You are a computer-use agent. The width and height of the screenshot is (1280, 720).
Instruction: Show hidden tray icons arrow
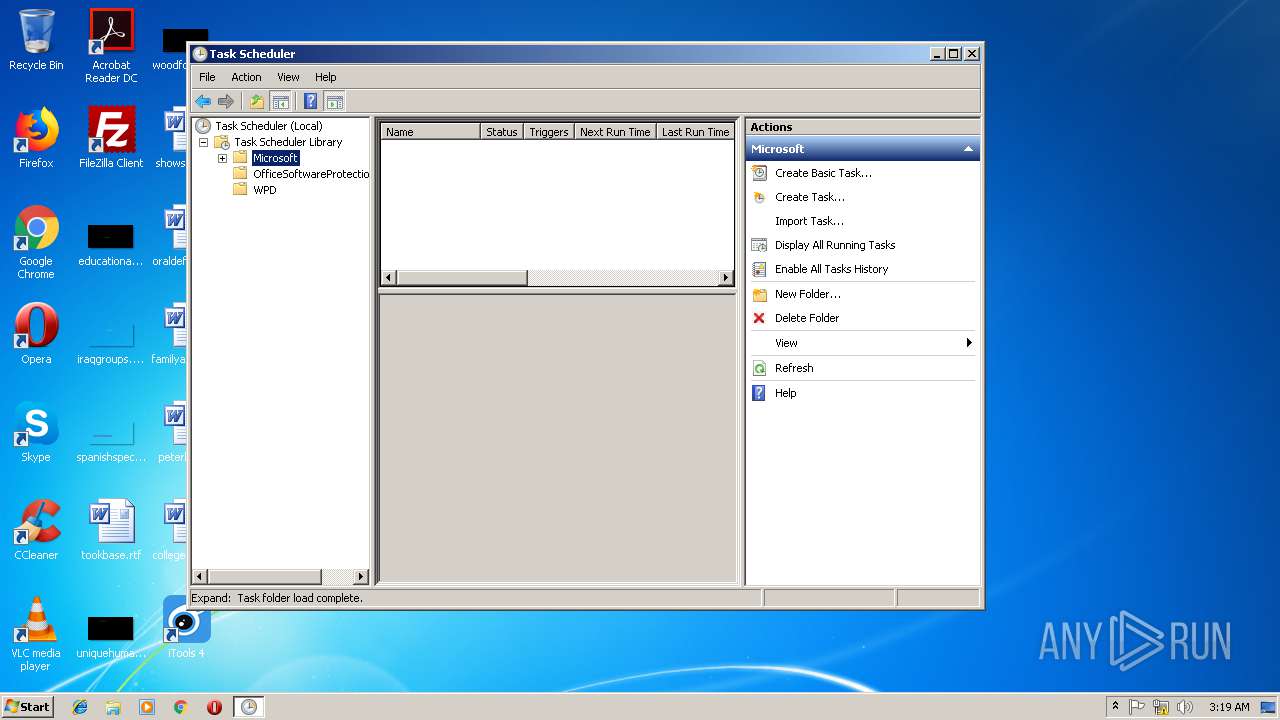[1115, 707]
